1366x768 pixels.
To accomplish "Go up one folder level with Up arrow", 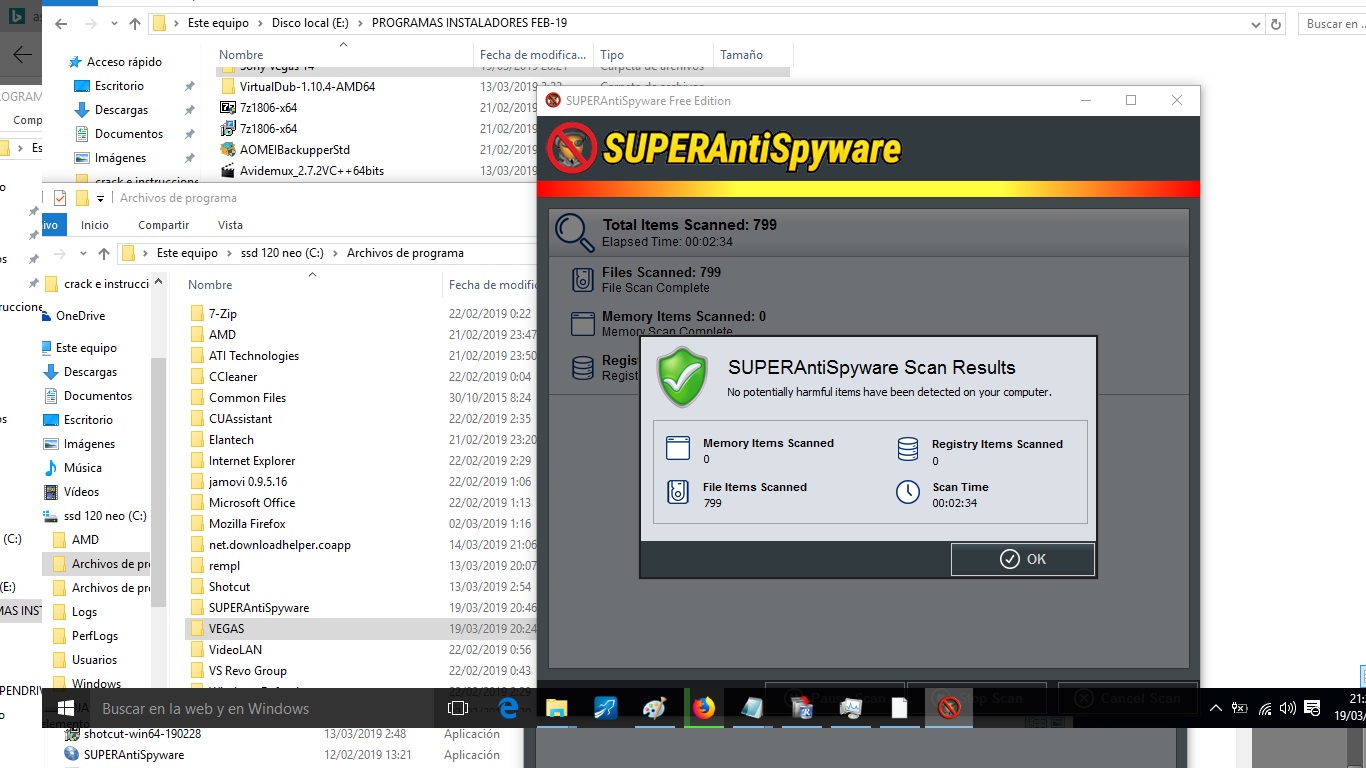I will tap(103, 254).
